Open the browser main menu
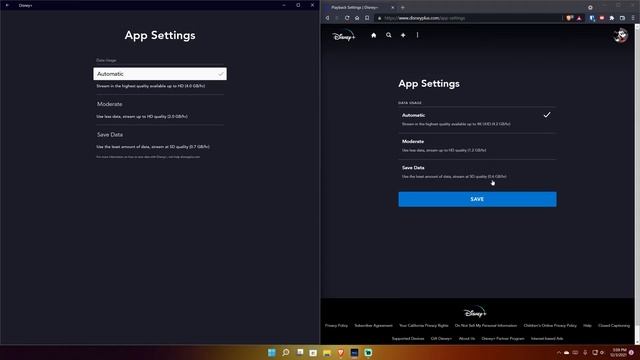 click(633, 18)
